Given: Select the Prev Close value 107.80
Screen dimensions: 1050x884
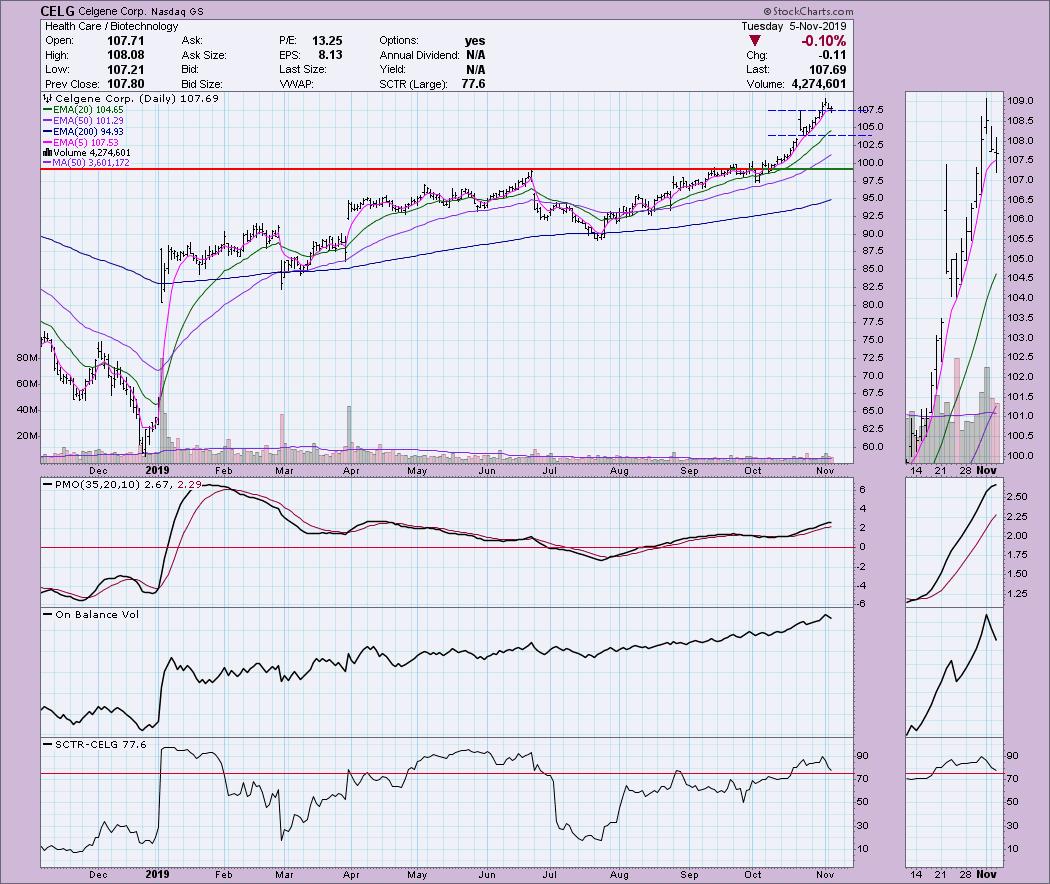Looking at the screenshot, I should coord(126,84).
